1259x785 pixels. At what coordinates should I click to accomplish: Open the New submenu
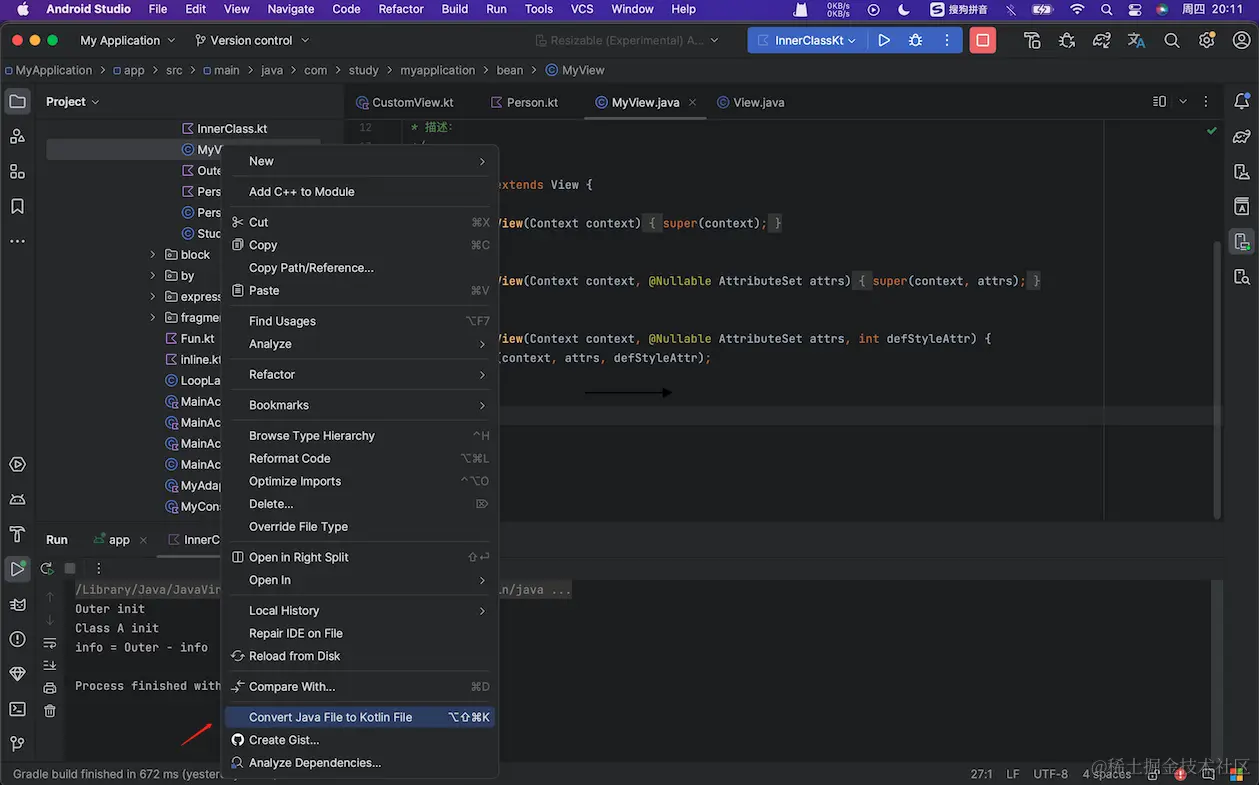click(360, 161)
